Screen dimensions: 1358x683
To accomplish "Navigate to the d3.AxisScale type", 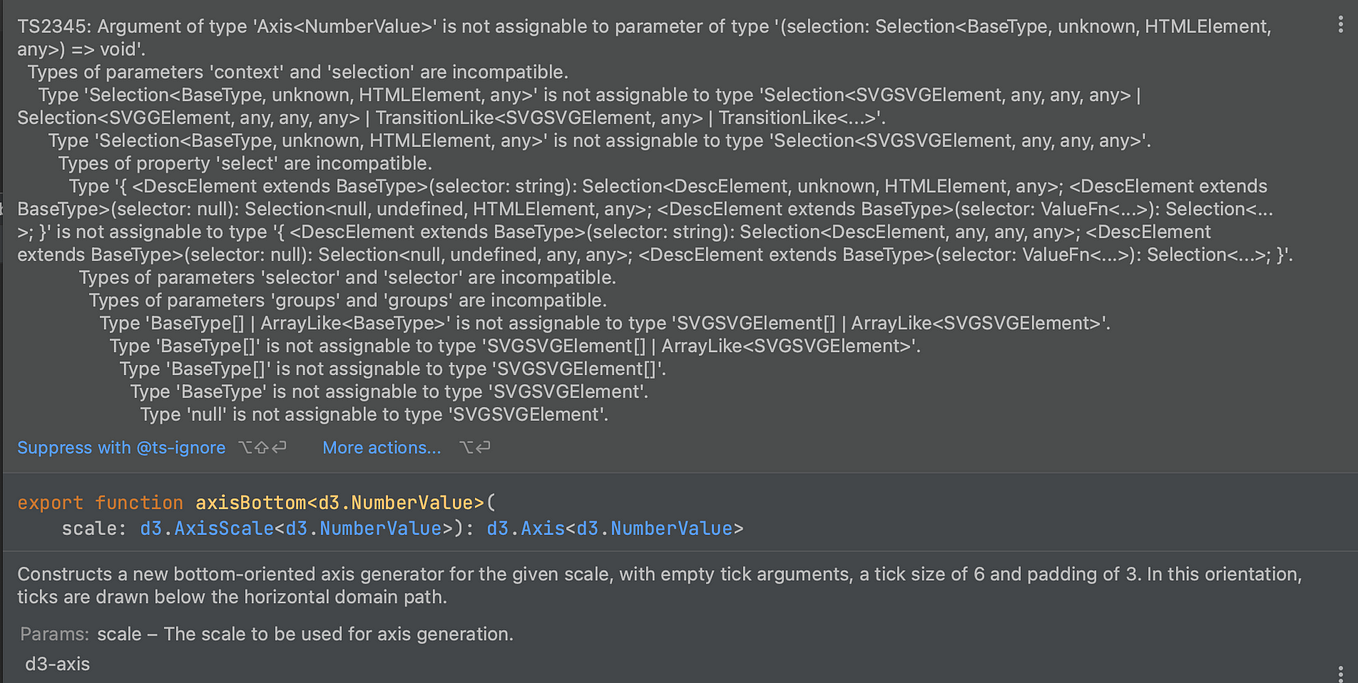I will [x=207, y=528].
